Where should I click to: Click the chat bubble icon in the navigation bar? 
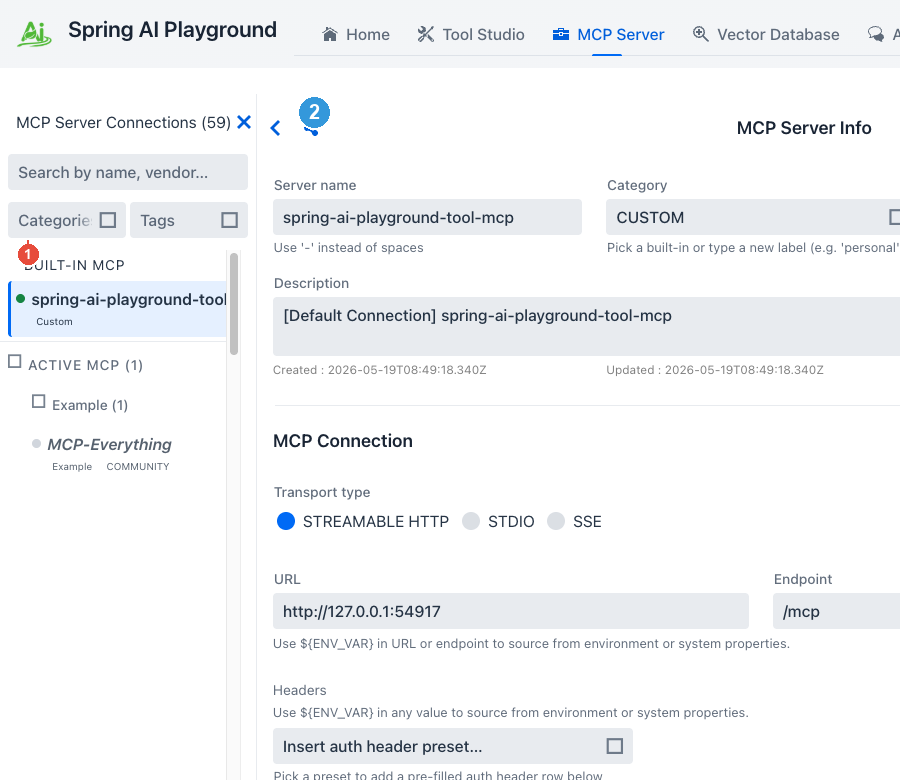click(x=876, y=34)
